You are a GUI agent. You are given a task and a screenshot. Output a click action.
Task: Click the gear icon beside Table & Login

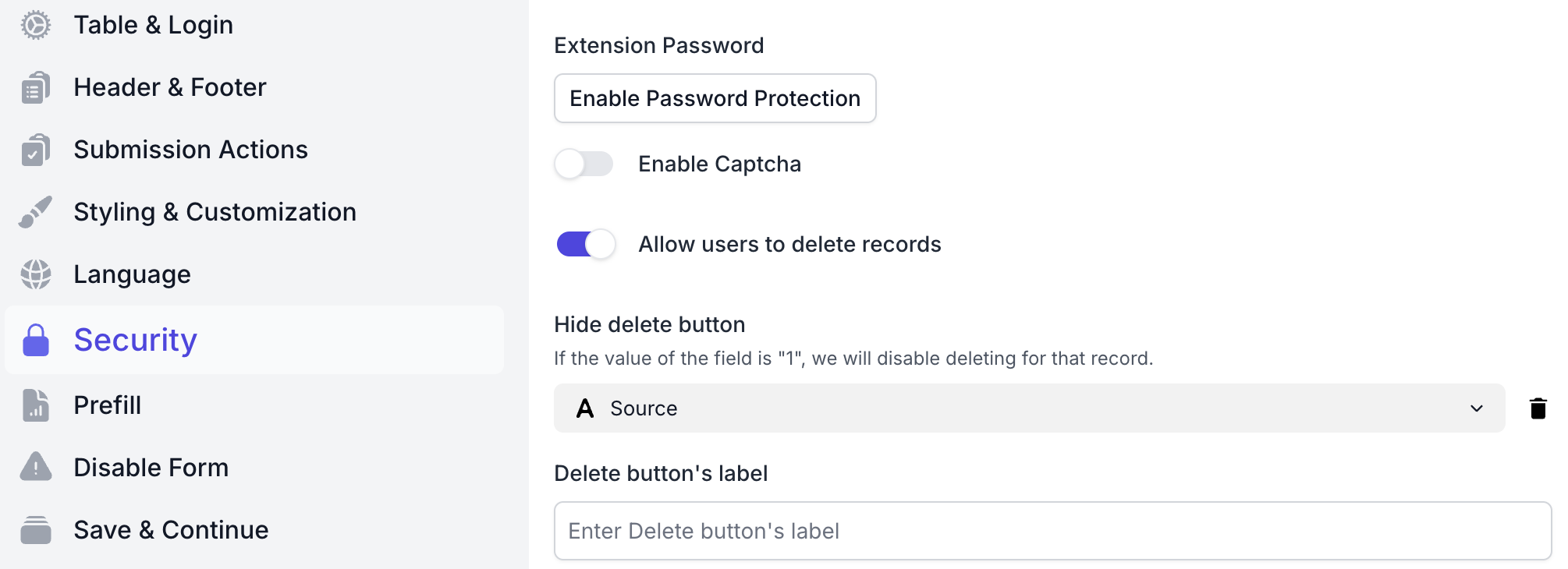(x=35, y=25)
